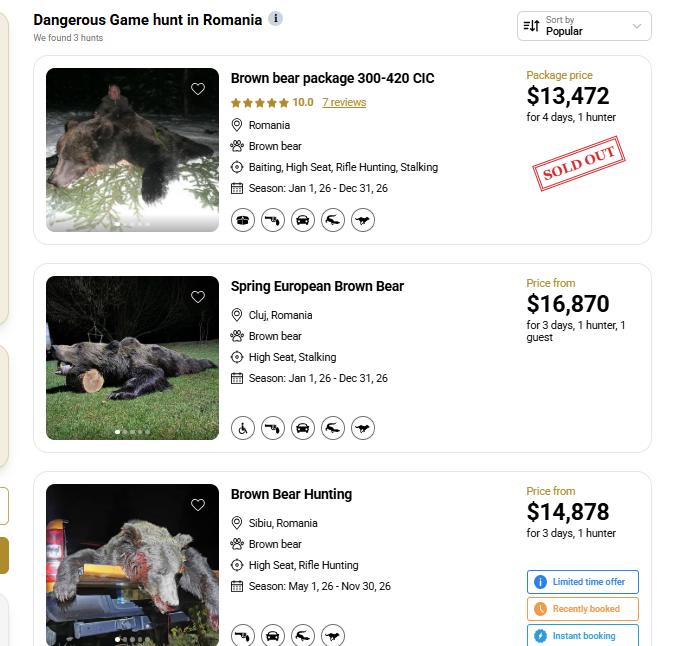Image resolution: width=673 pixels, height=646 pixels.
Task: Click the Instant booking badge
Action: coord(582,635)
